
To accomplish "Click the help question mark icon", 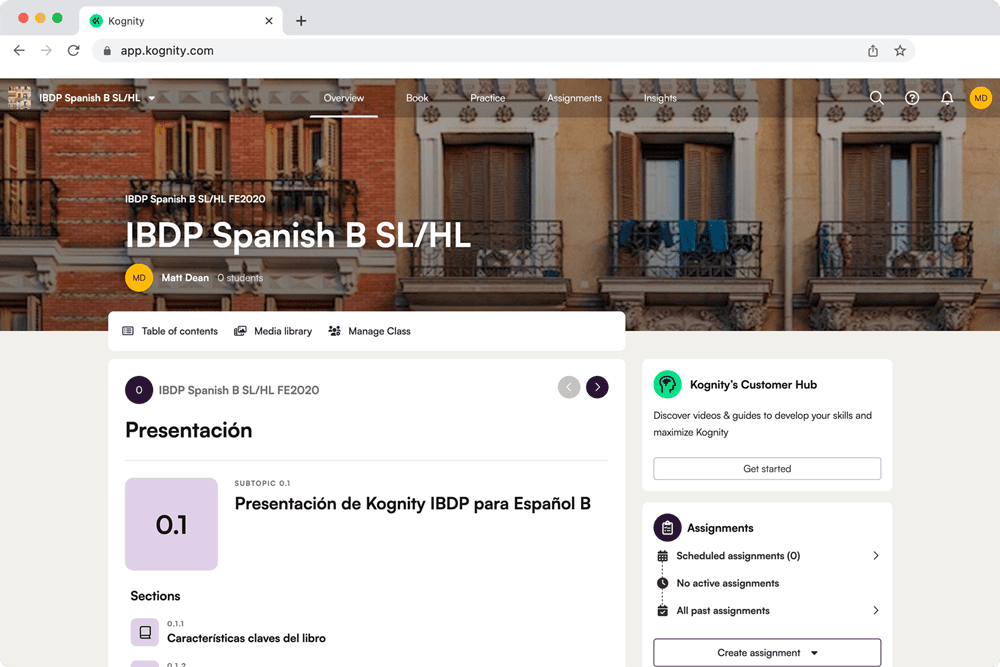I will (911, 97).
